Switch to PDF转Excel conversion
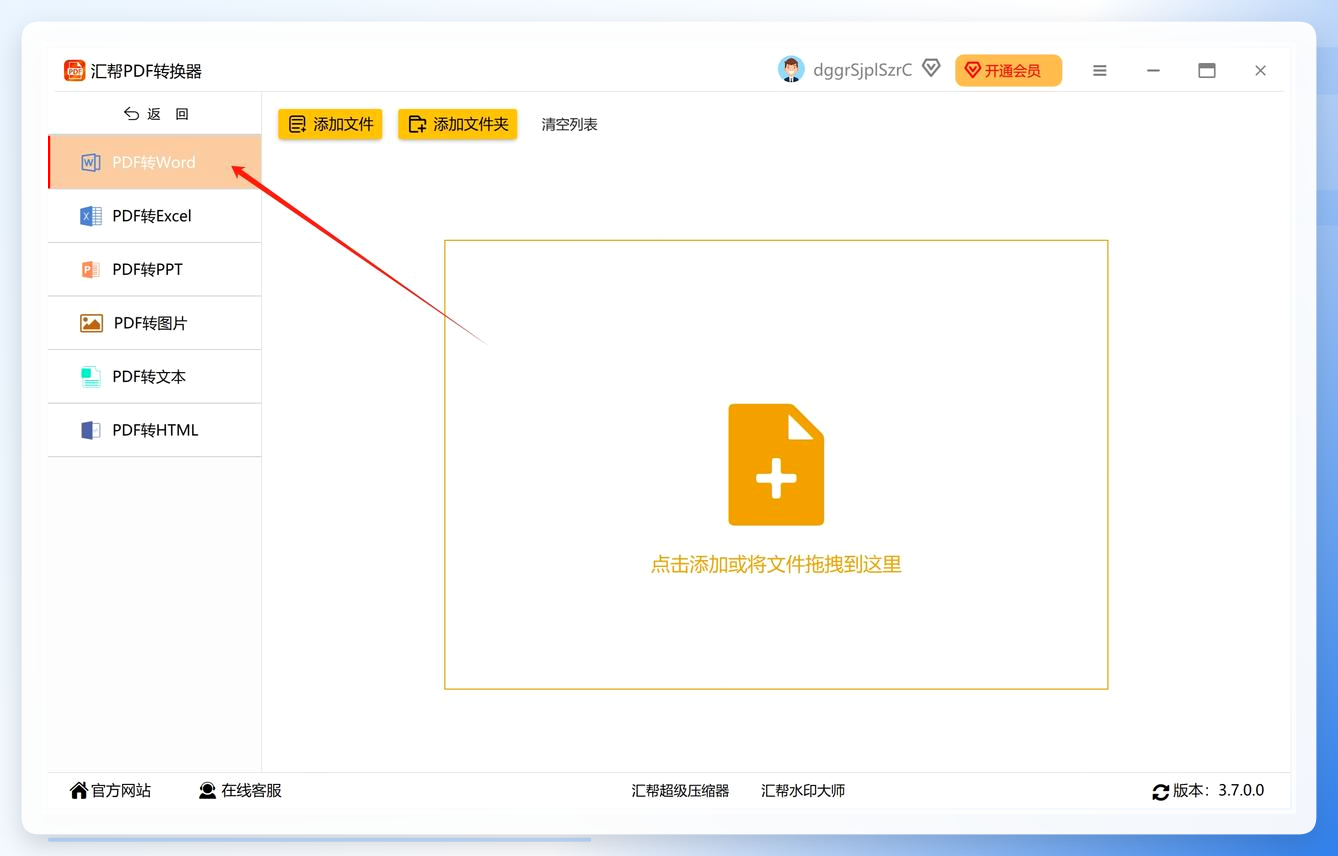The image size is (1338, 856). click(x=155, y=216)
